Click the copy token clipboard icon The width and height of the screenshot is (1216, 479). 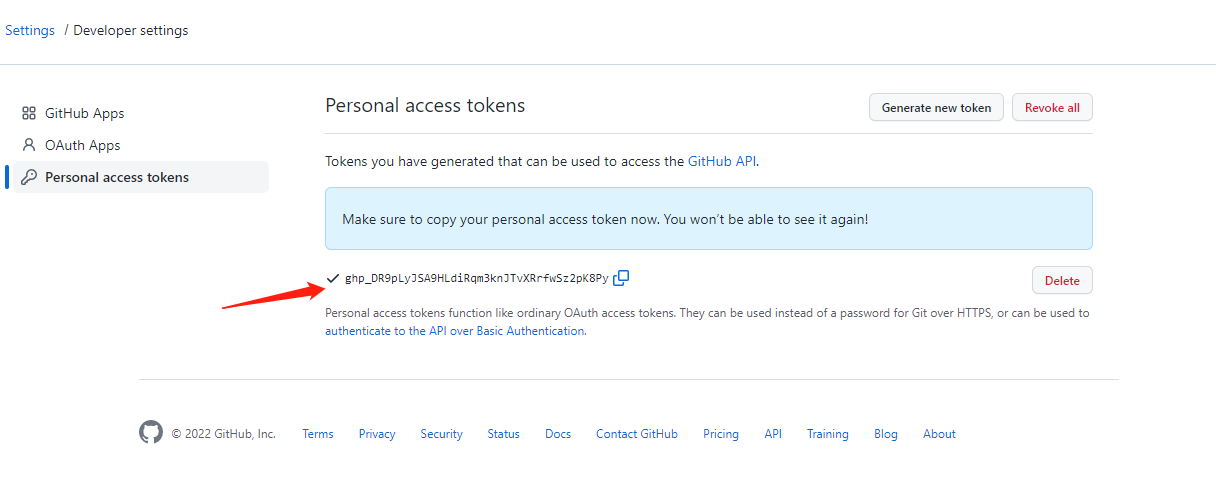tap(621, 277)
